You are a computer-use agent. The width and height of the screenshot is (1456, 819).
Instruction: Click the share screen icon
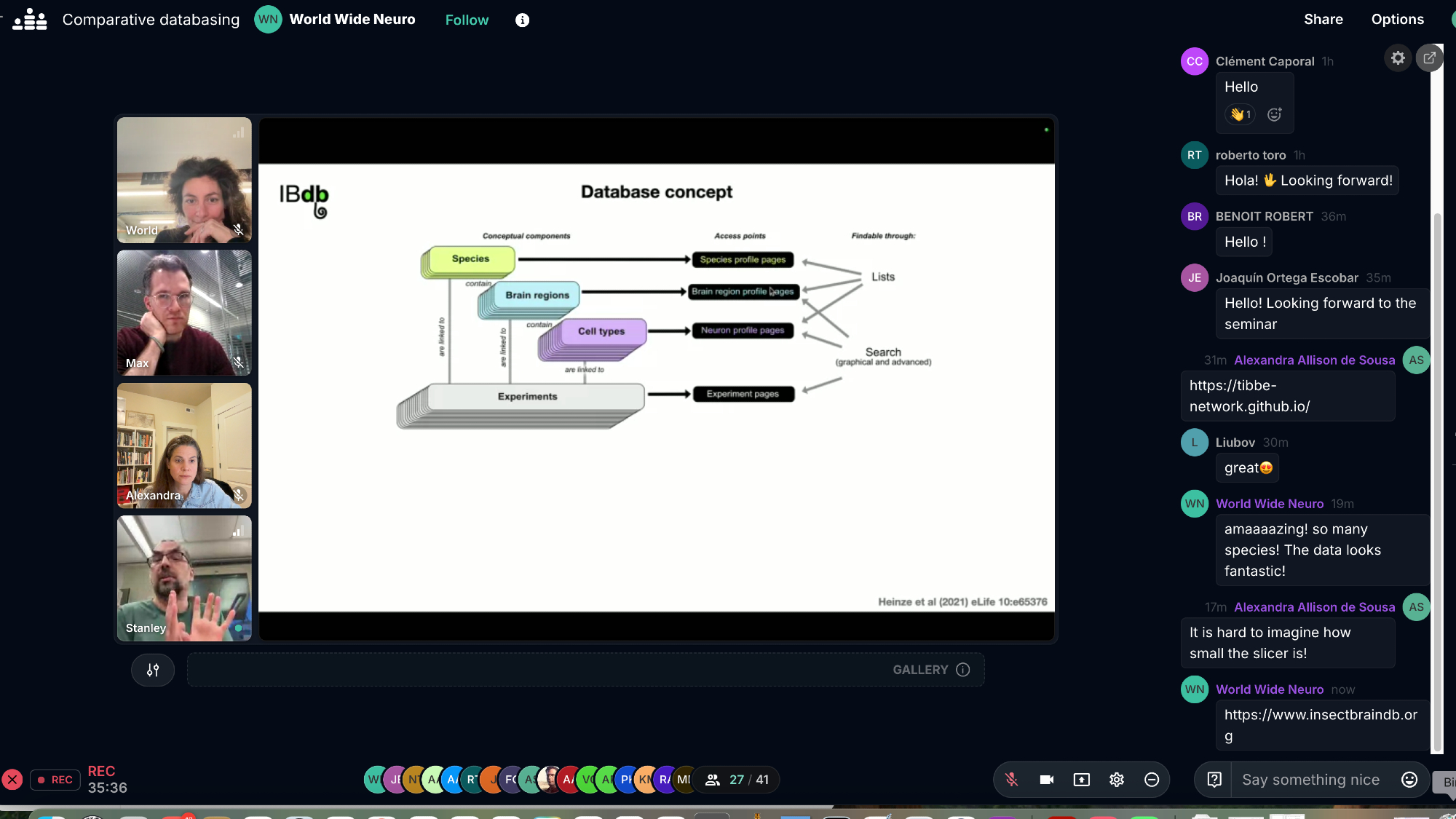[x=1081, y=780]
